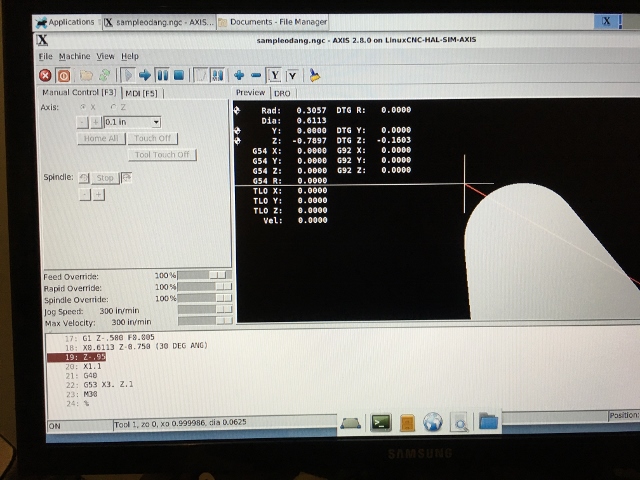Click the Dia: 0.6113 readout
The image size is (640, 480).
click(x=294, y=120)
